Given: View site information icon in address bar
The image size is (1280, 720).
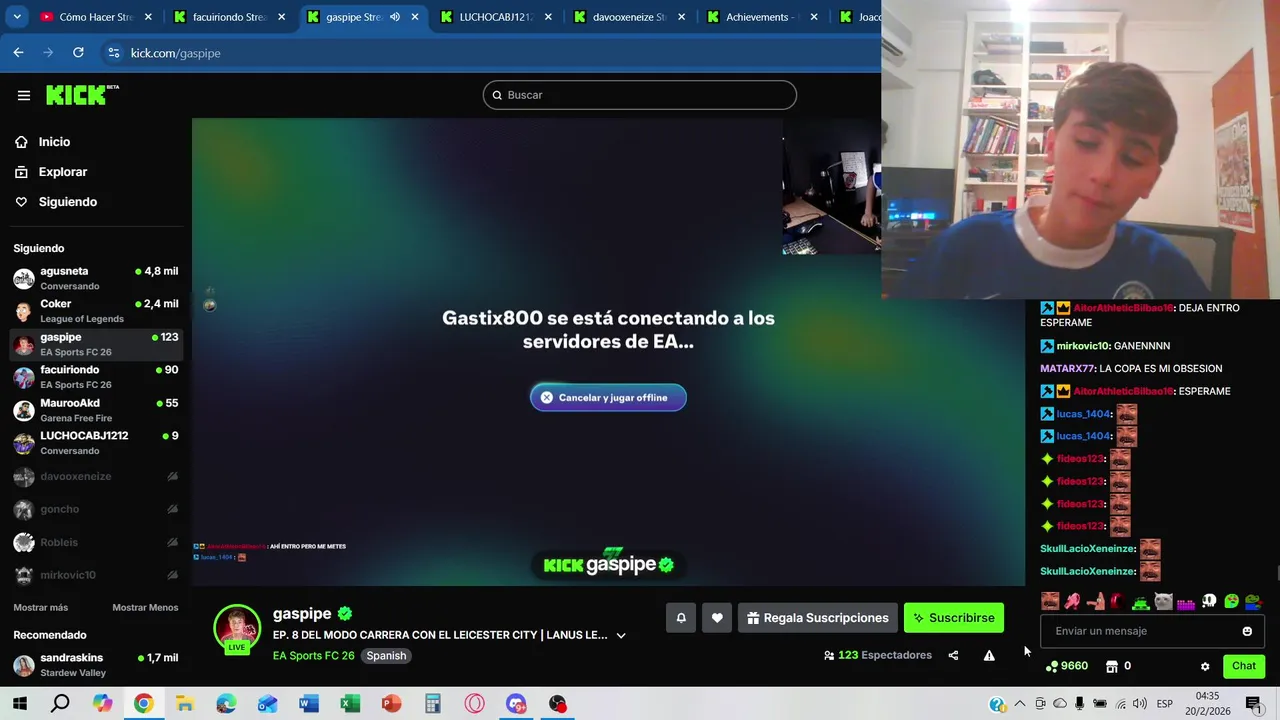Looking at the screenshot, I should tap(113, 52).
